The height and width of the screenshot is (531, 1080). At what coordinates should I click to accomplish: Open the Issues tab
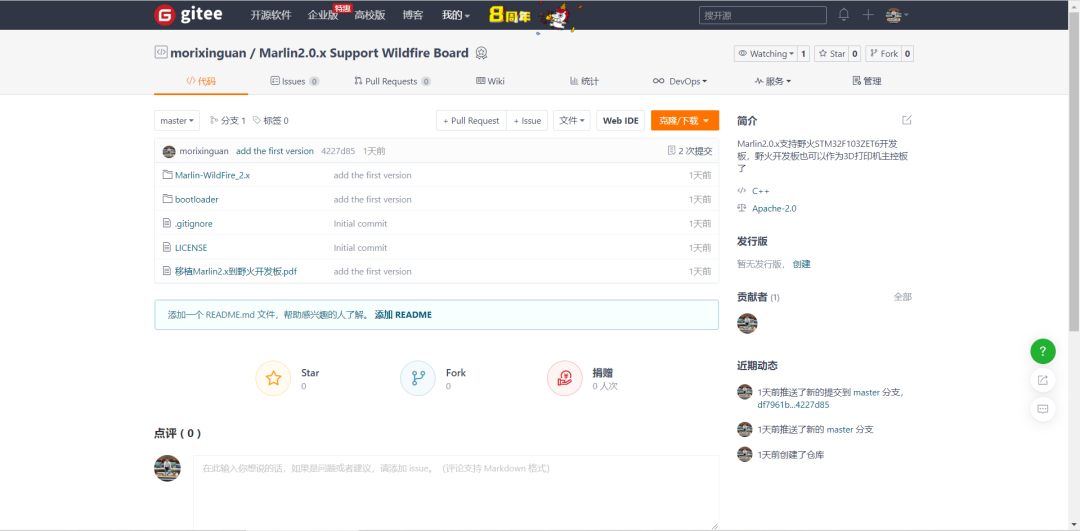click(x=295, y=81)
